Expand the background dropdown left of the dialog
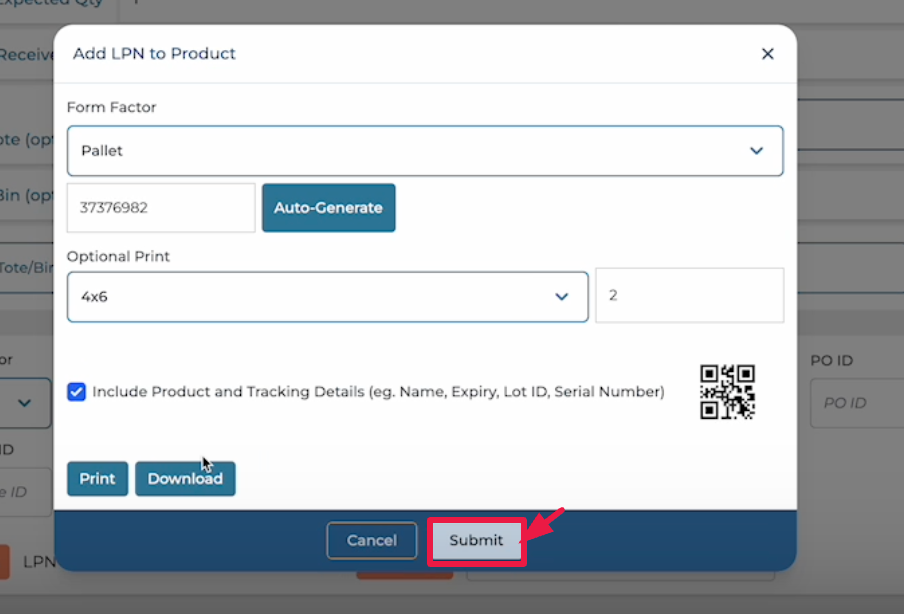Image resolution: width=904 pixels, height=614 pixels. pos(25,403)
